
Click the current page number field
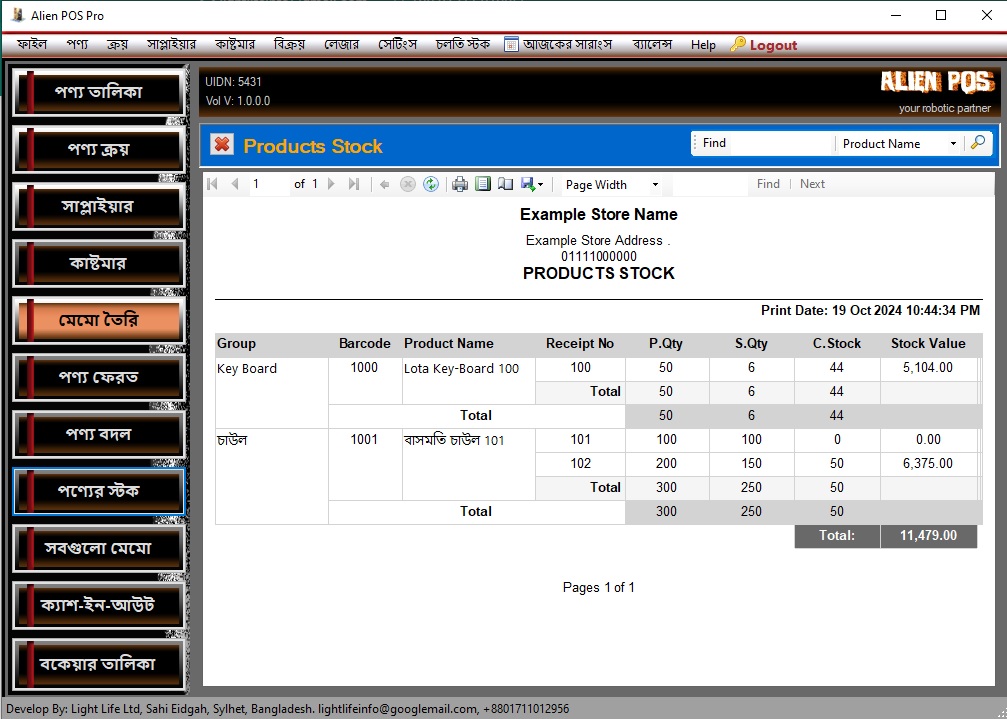[268, 184]
